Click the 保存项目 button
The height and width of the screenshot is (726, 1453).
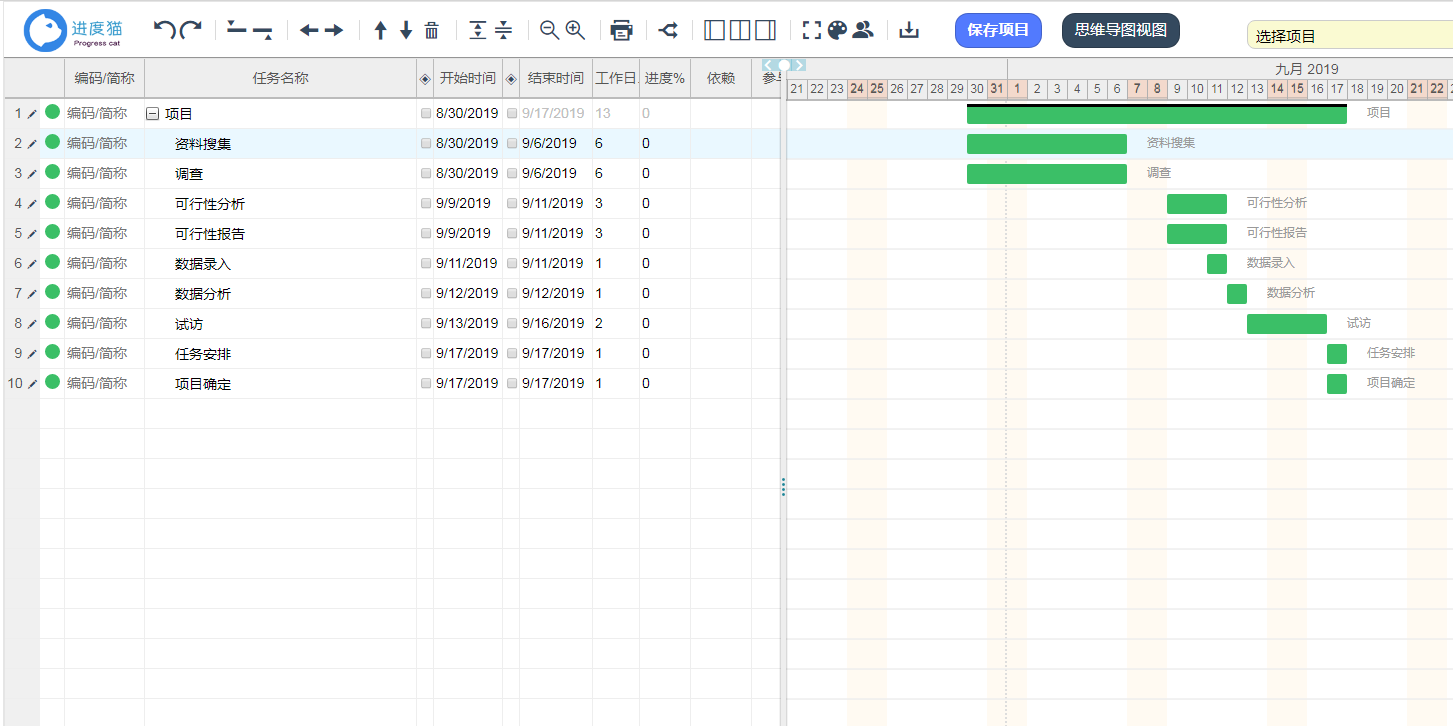[998, 30]
